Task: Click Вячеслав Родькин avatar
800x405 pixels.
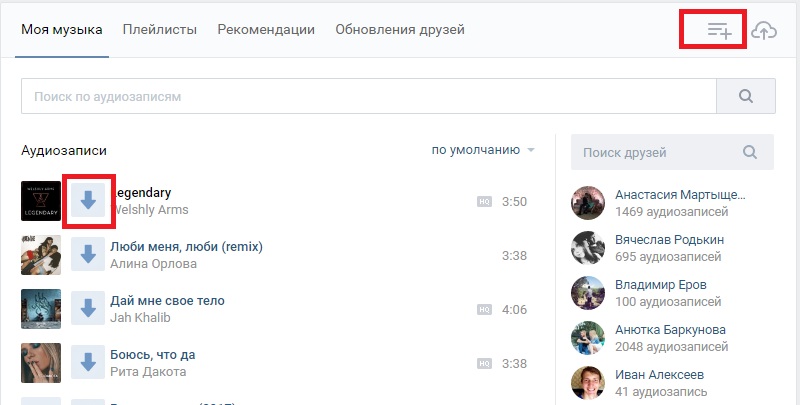Action: pos(588,247)
